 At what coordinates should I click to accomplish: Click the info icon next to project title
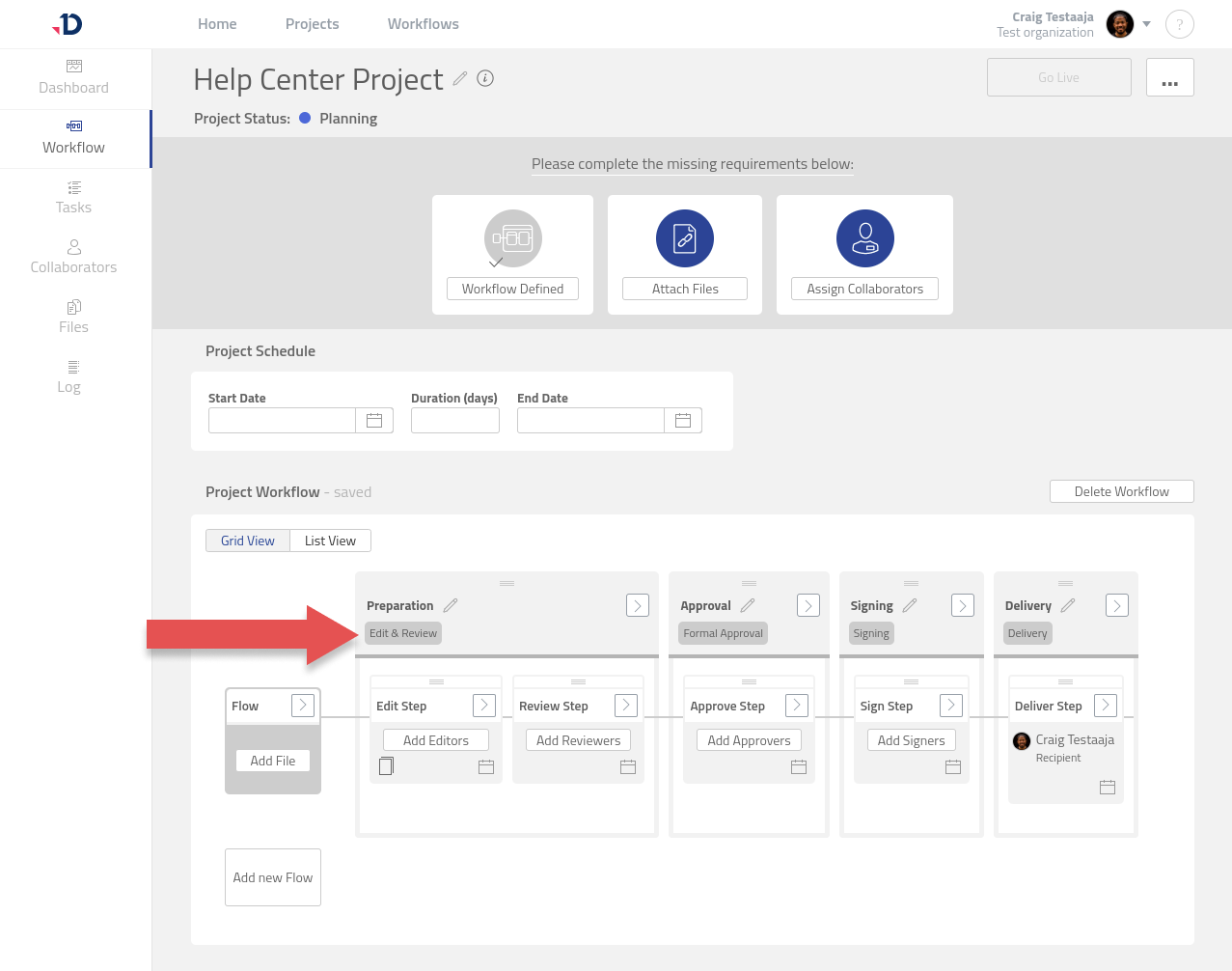pos(485,78)
